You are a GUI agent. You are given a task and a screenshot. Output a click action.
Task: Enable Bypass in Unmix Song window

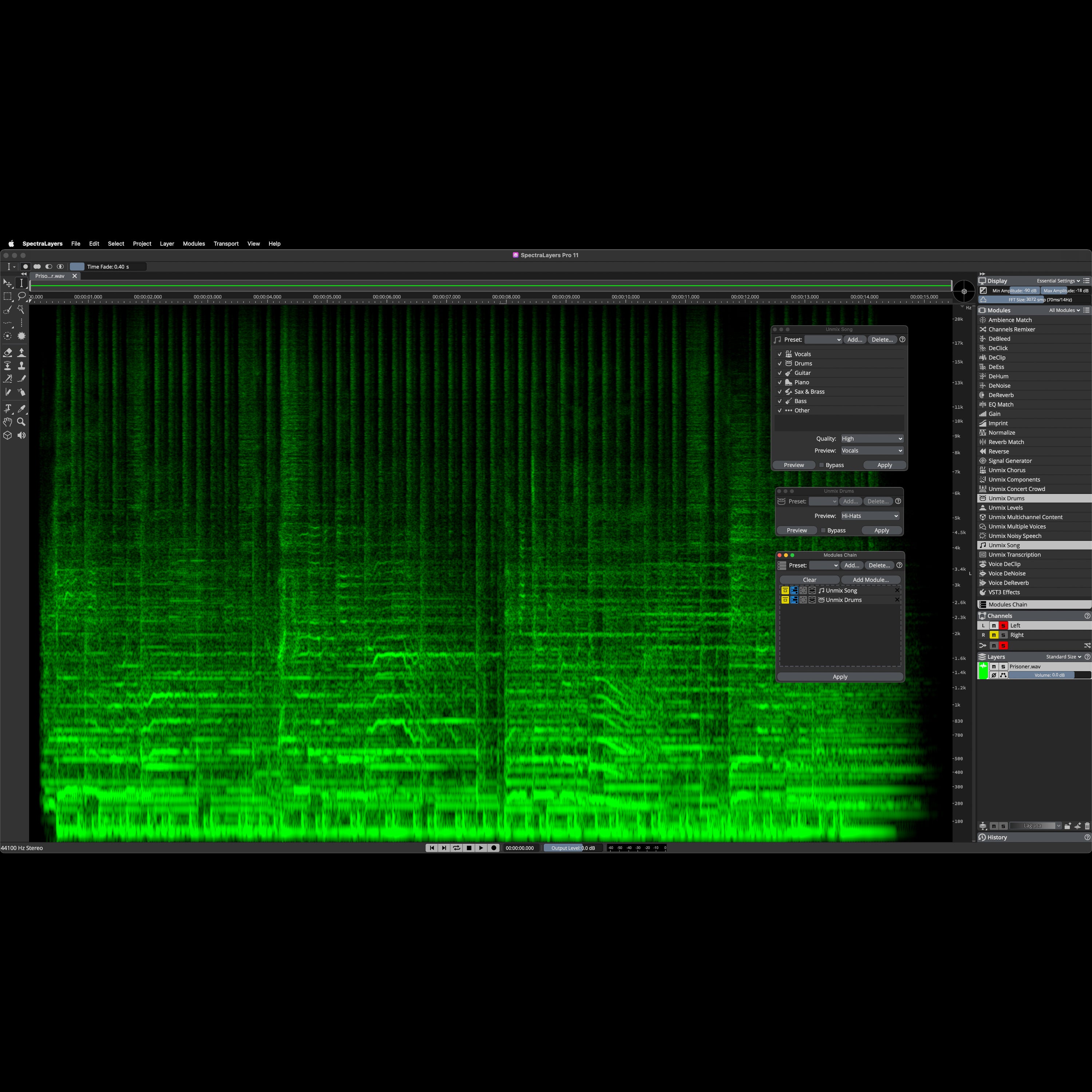click(x=822, y=465)
